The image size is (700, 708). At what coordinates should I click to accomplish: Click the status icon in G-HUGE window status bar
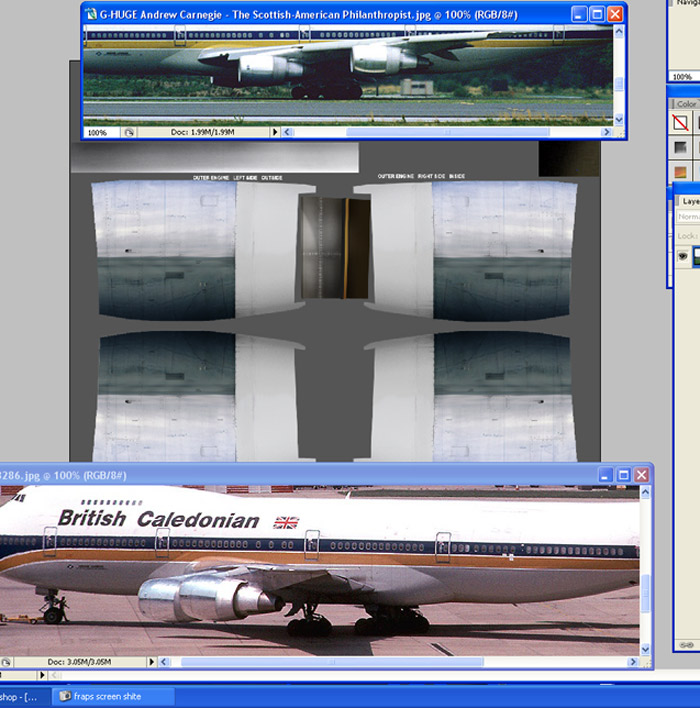point(129,132)
